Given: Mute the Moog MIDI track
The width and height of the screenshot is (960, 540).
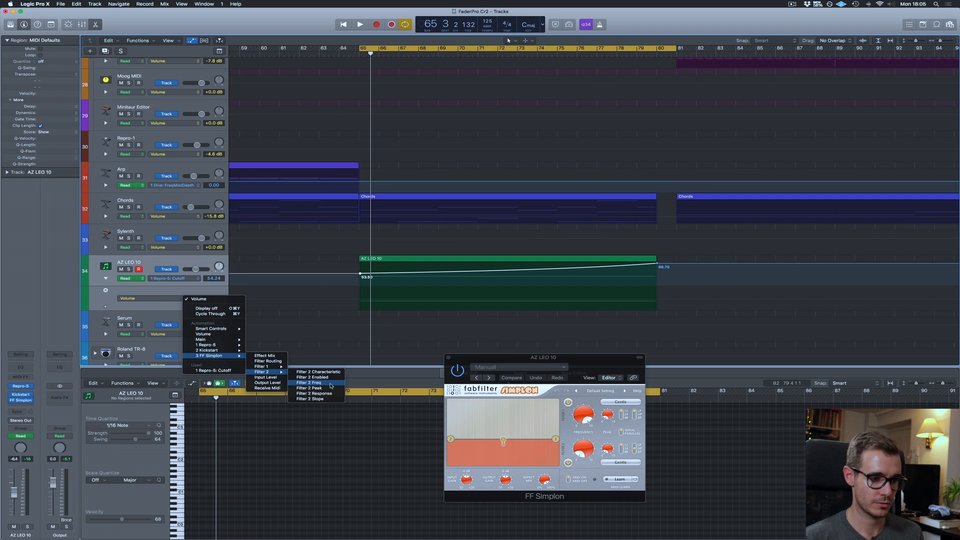Looking at the screenshot, I should (121, 83).
